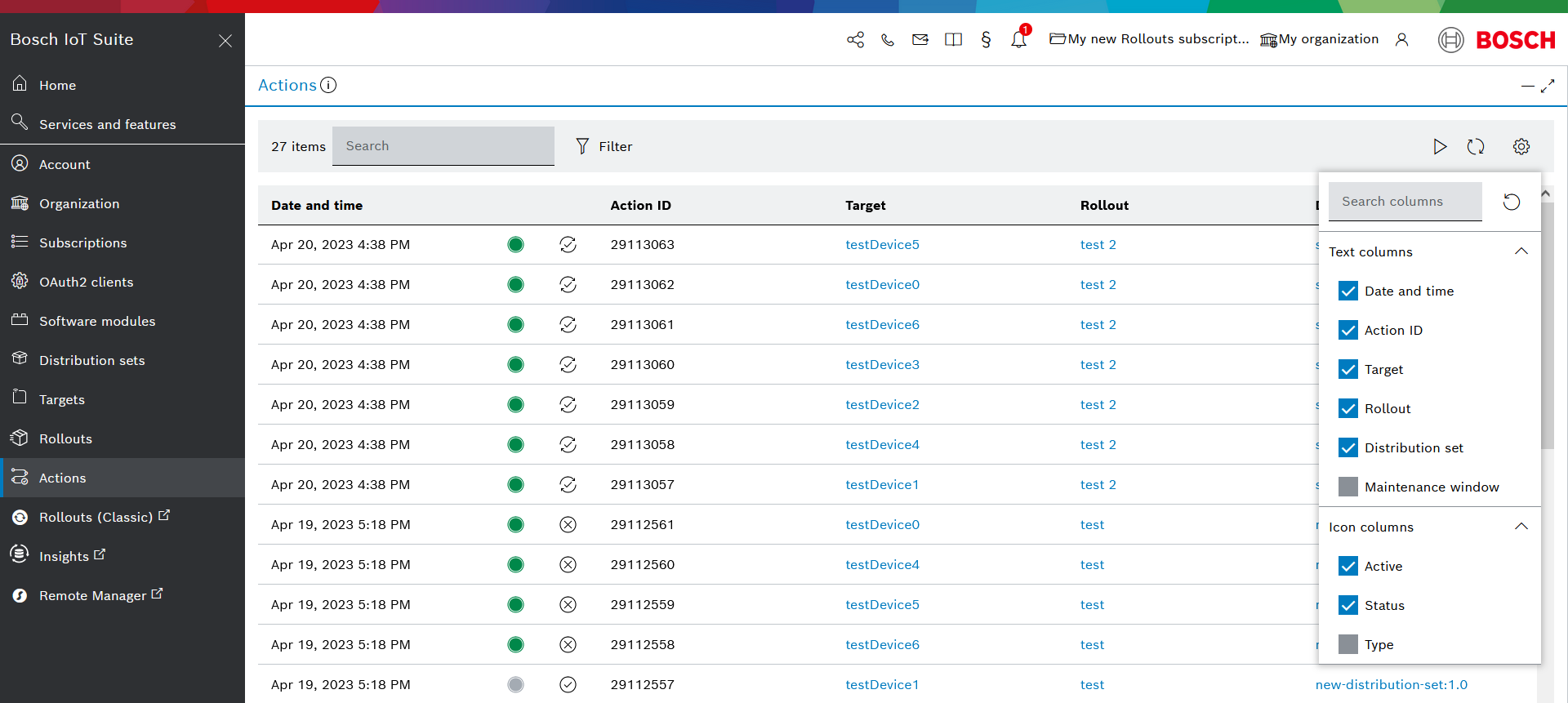Open the user profile icon
Viewport: 1568px width, 703px height.
(x=1401, y=39)
